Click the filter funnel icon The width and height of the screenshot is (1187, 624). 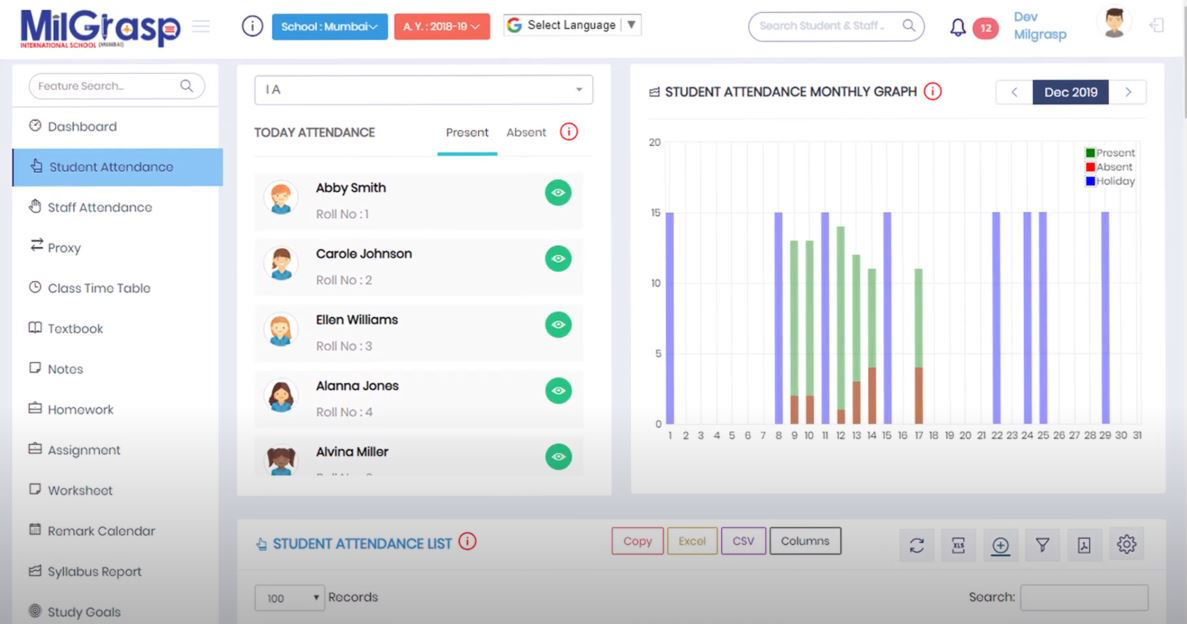1042,545
